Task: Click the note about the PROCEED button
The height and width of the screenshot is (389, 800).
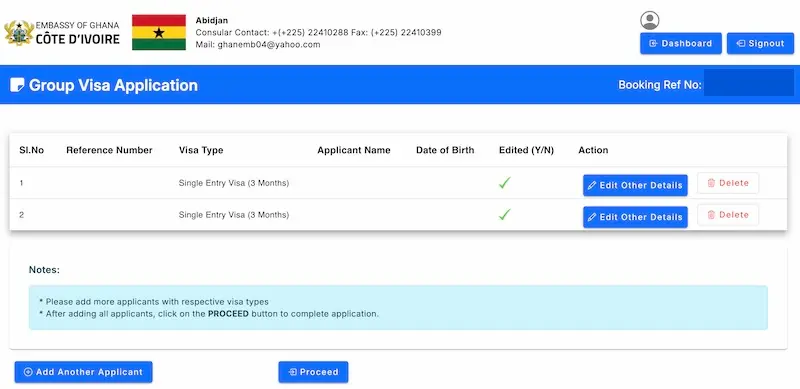Action: [209, 313]
